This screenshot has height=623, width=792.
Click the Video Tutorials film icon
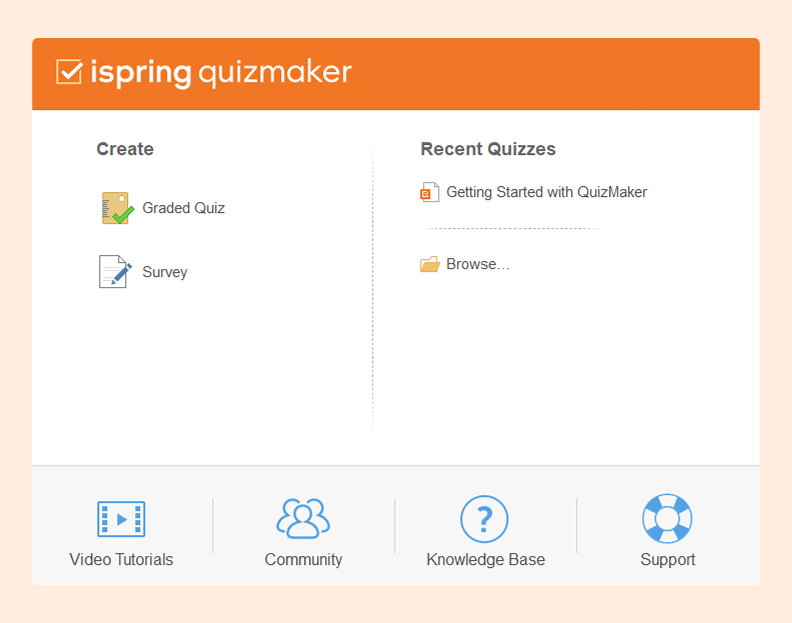pyautogui.click(x=121, y=519)
